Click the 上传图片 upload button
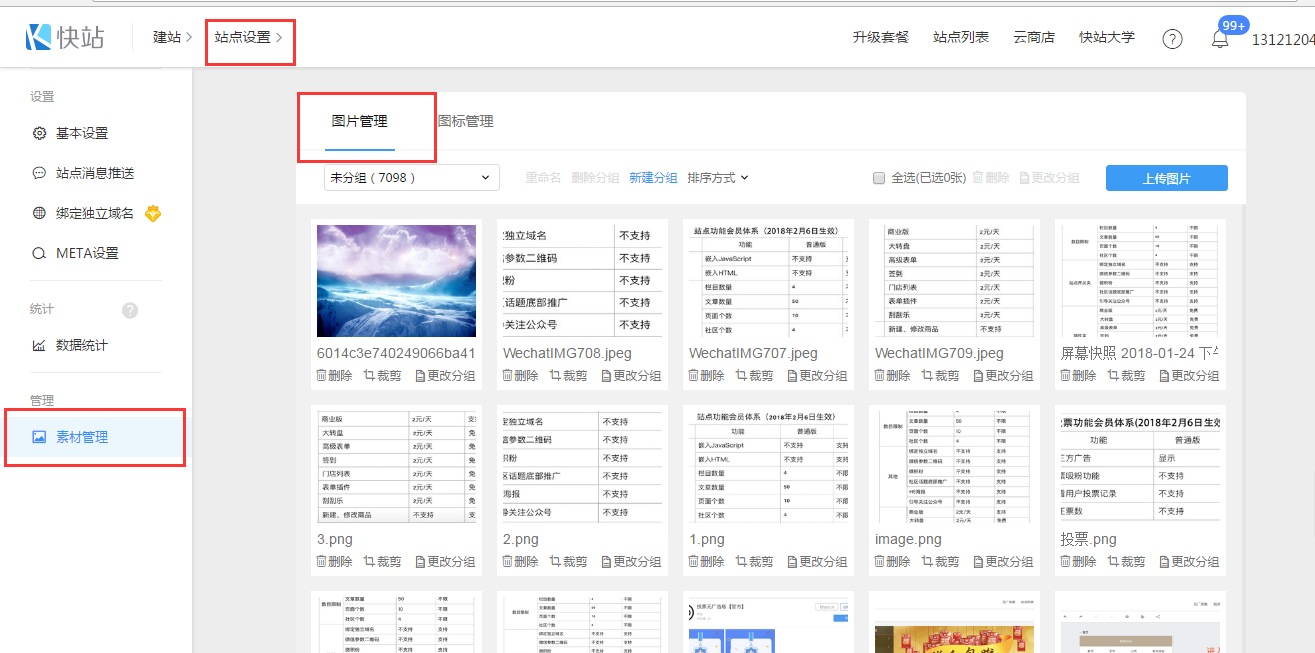 (1166, 178)
